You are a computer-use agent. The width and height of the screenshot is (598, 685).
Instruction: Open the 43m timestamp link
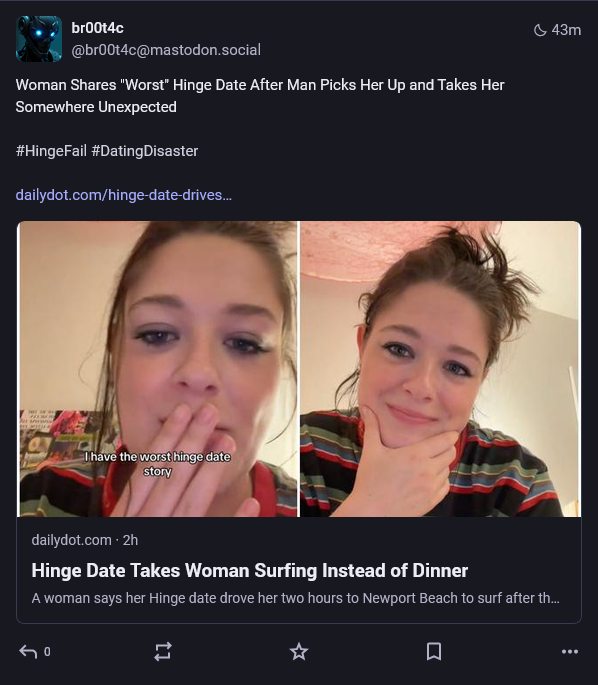point(566,30)
